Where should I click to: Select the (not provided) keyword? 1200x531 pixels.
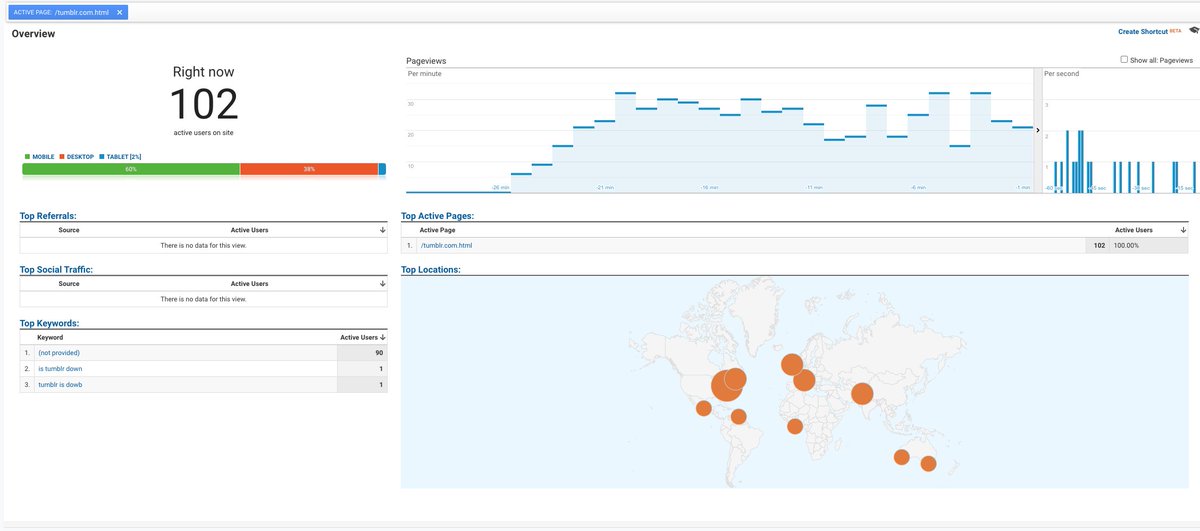59,353
